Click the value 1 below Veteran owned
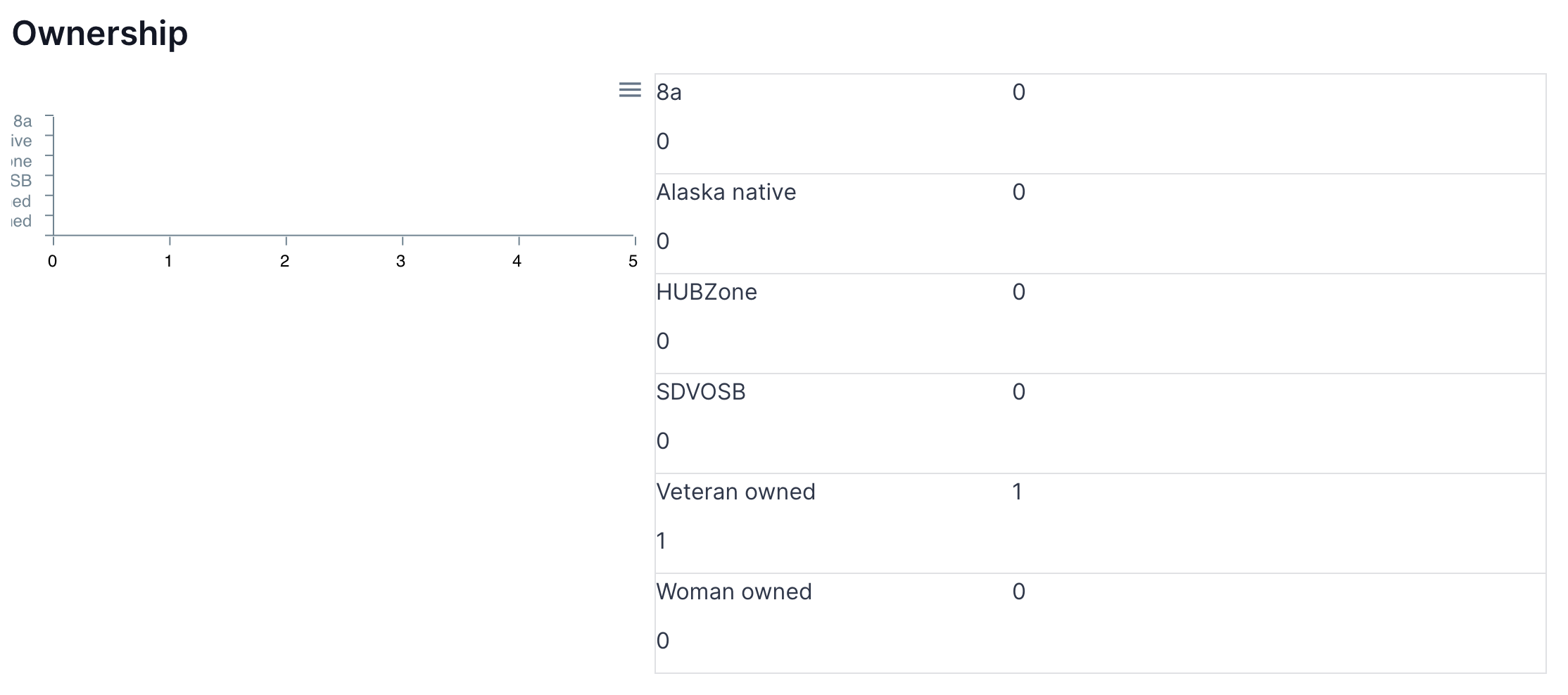This screenshot has width=1568, height=695. click(x=661, y=541)
